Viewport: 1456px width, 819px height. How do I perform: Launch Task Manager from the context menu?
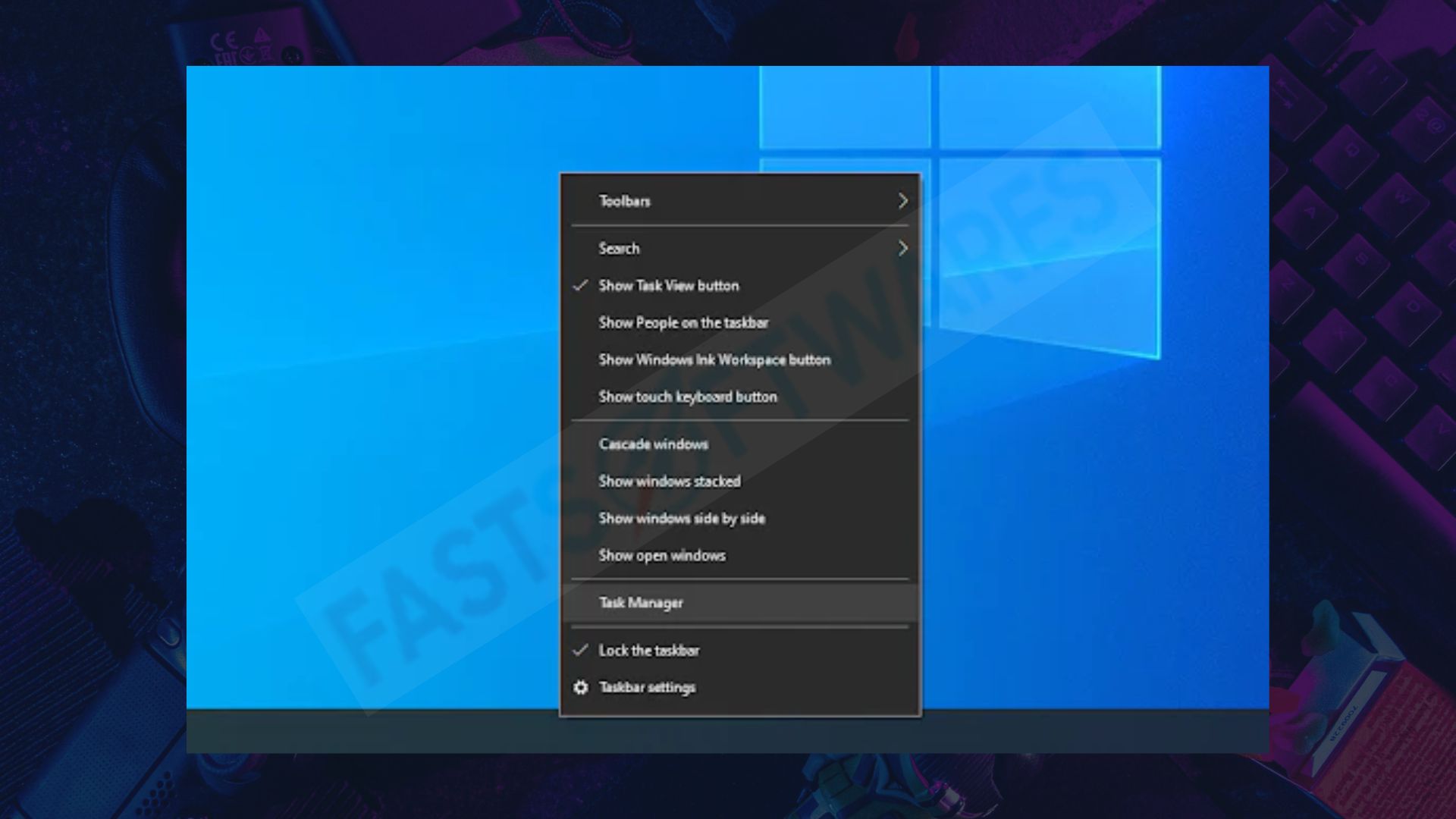coord(740,603)
